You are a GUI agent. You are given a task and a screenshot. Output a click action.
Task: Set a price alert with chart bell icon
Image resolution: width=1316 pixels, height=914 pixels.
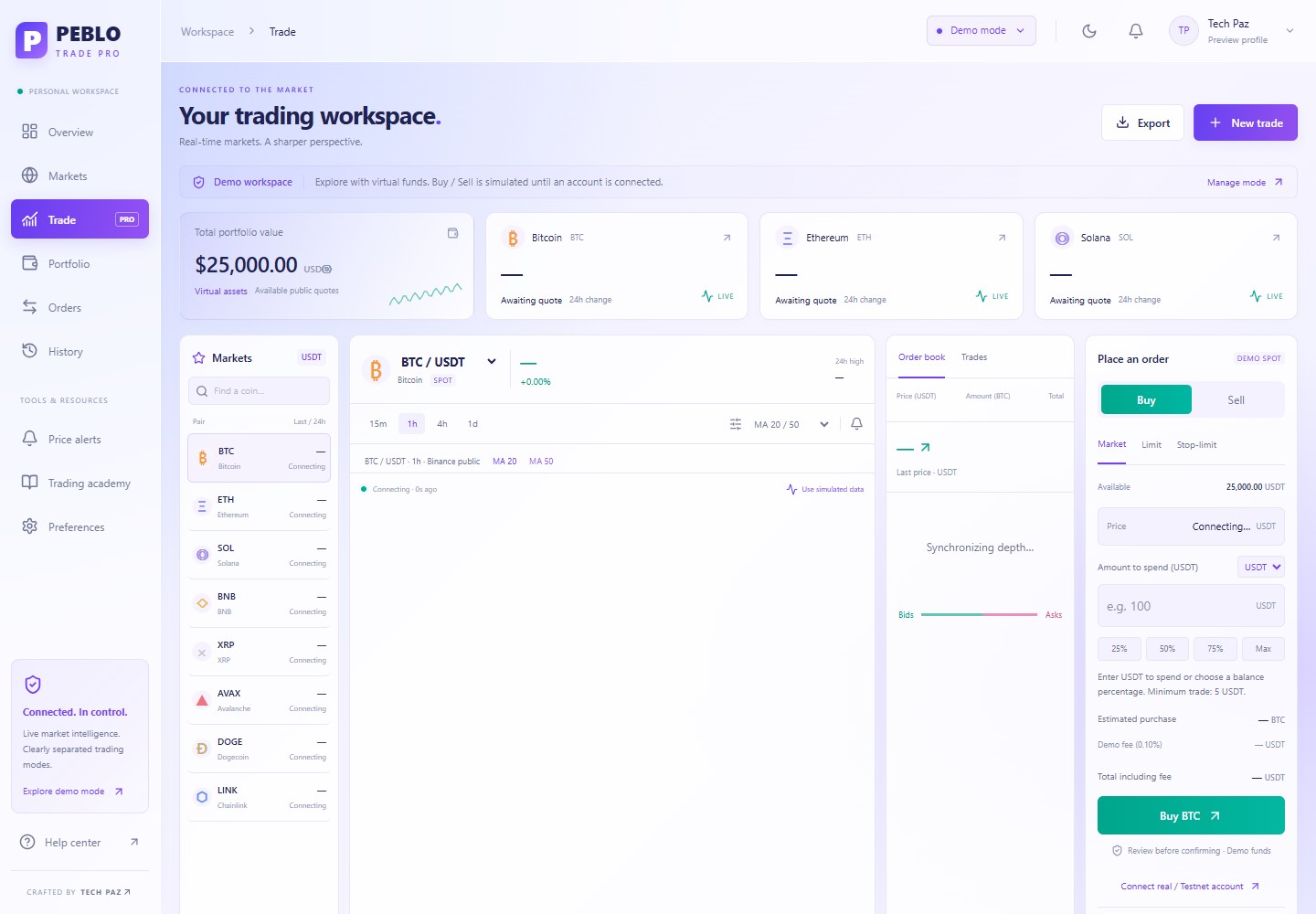tap(856, 424)
